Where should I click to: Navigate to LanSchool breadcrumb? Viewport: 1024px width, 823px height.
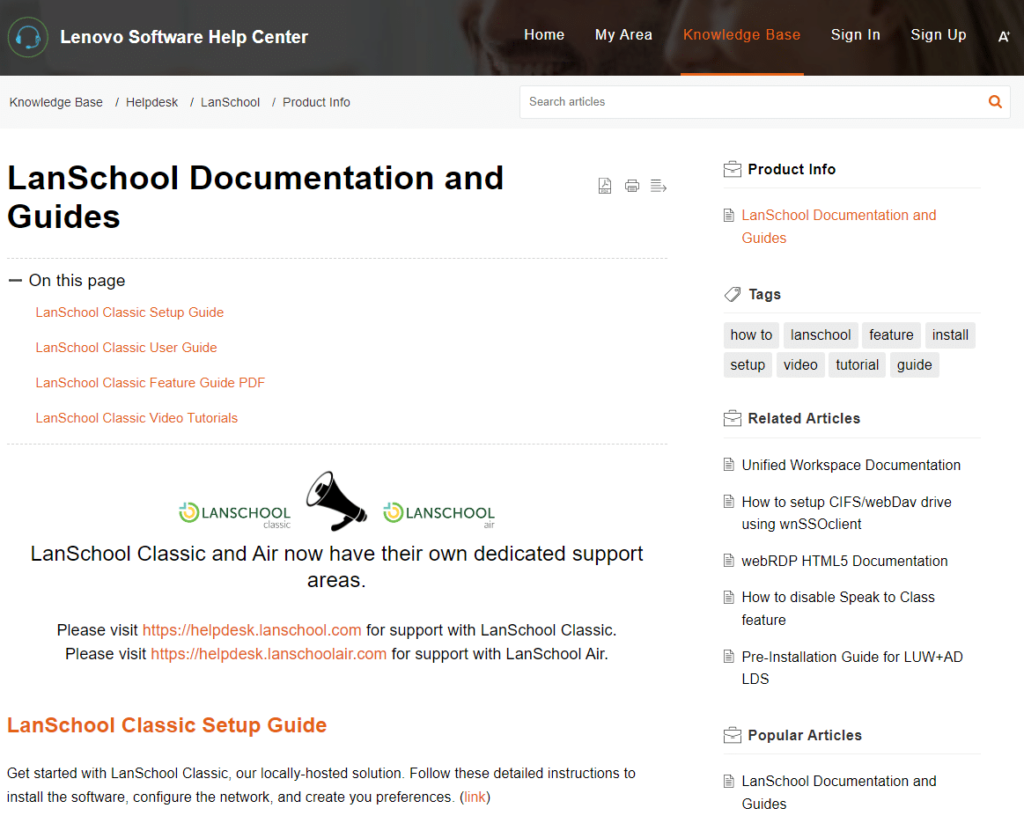coord(230,103)
